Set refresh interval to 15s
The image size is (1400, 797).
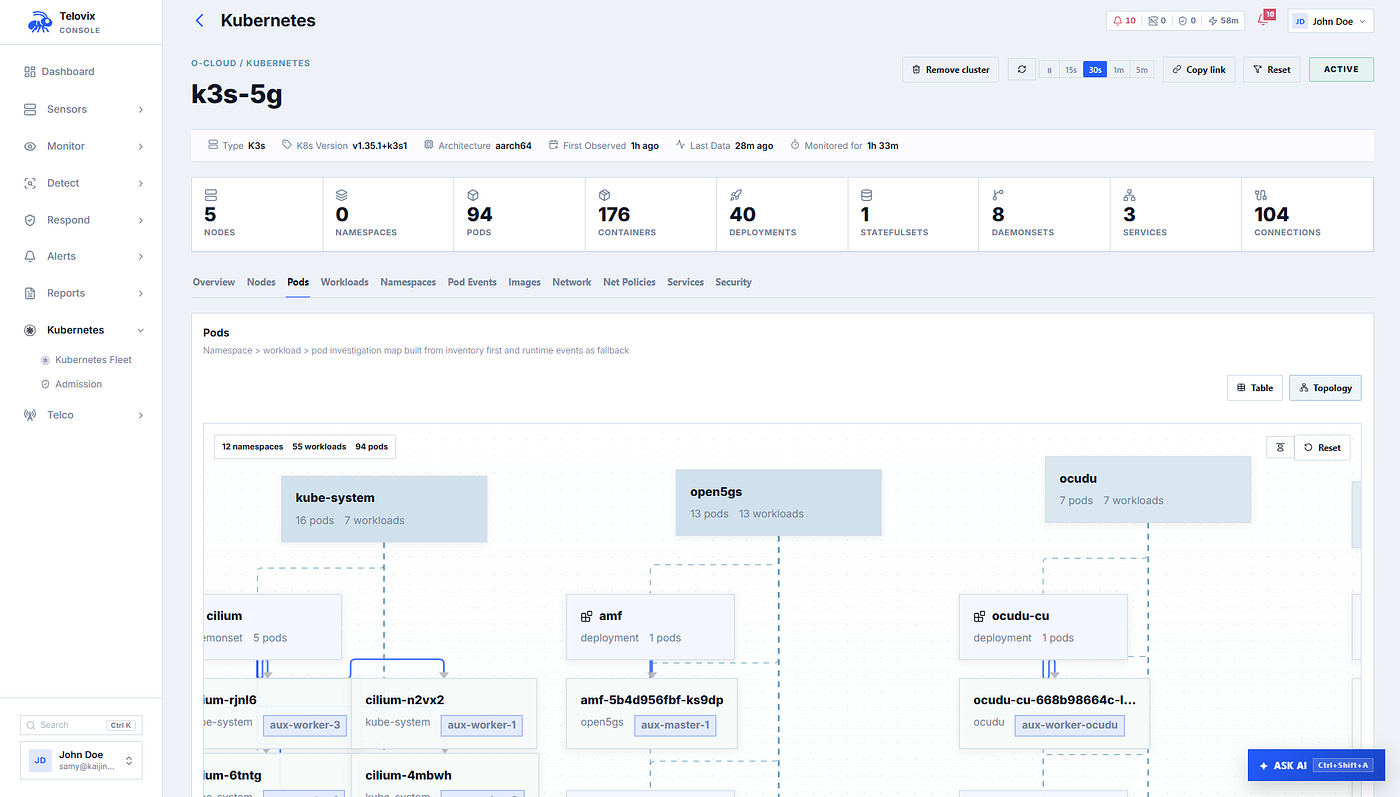click(1070, 70)
